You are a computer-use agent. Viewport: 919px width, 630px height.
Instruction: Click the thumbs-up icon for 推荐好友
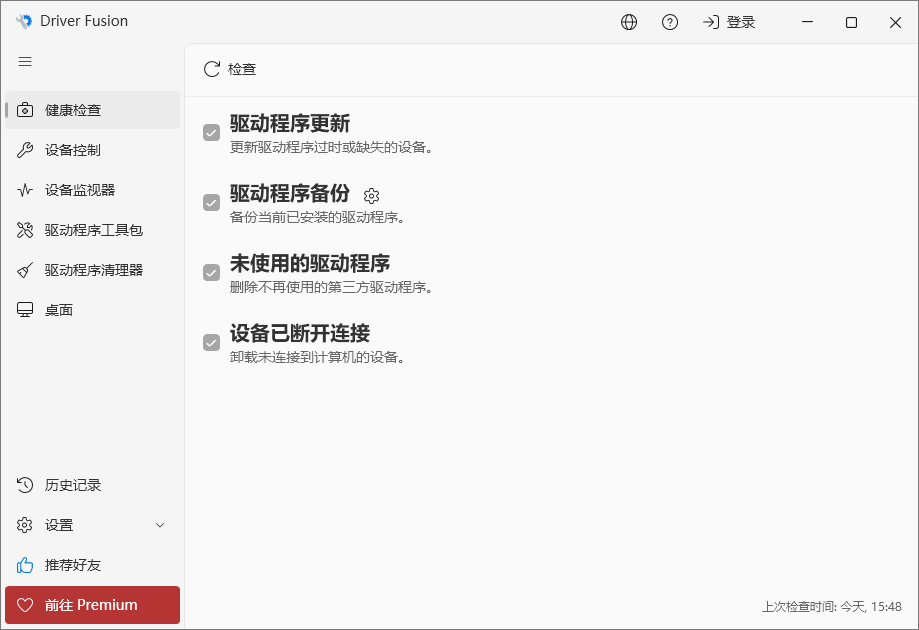[x=25, y=565]
